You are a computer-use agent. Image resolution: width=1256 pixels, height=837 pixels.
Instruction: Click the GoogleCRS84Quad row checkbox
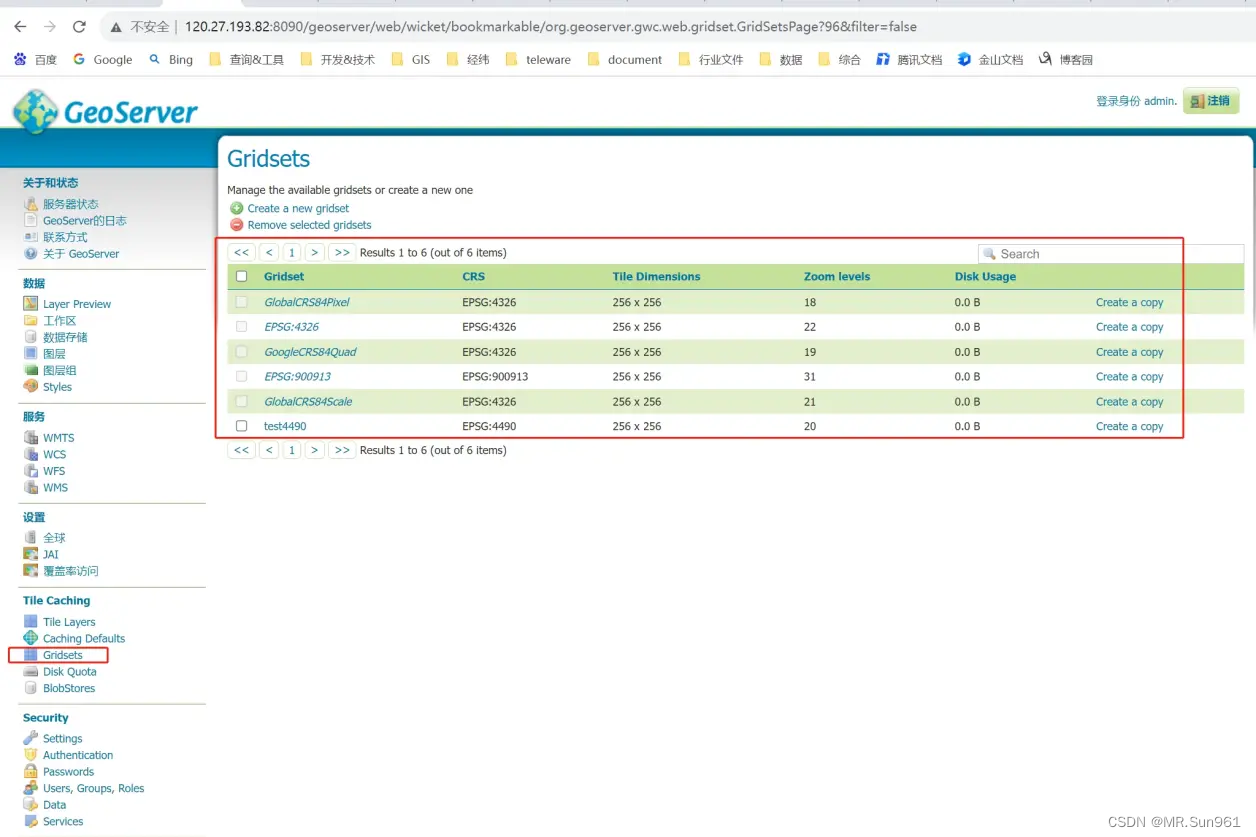click(241, 352)
